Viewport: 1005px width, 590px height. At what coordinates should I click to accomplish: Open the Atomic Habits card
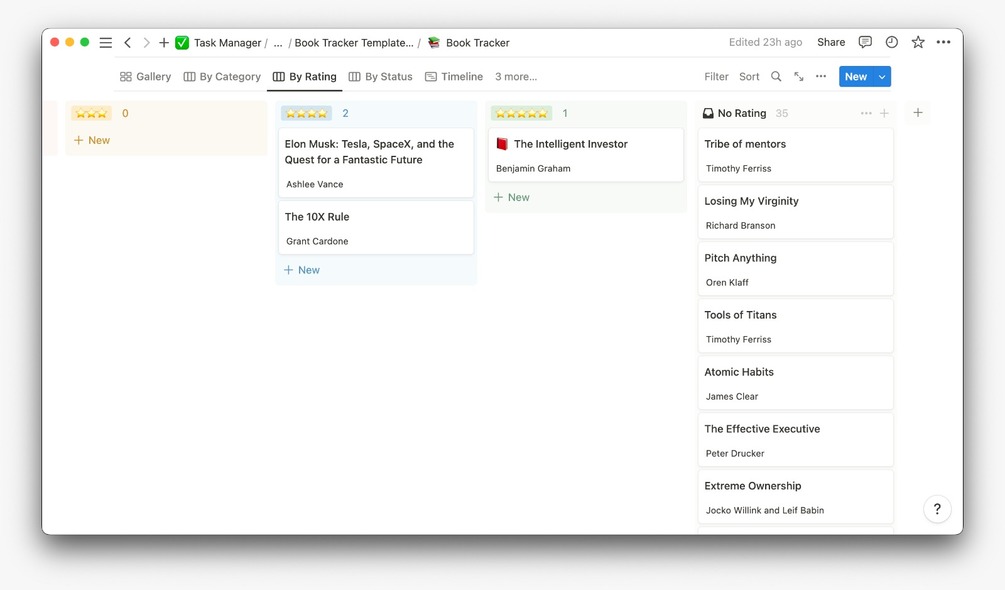click(795, 383)
